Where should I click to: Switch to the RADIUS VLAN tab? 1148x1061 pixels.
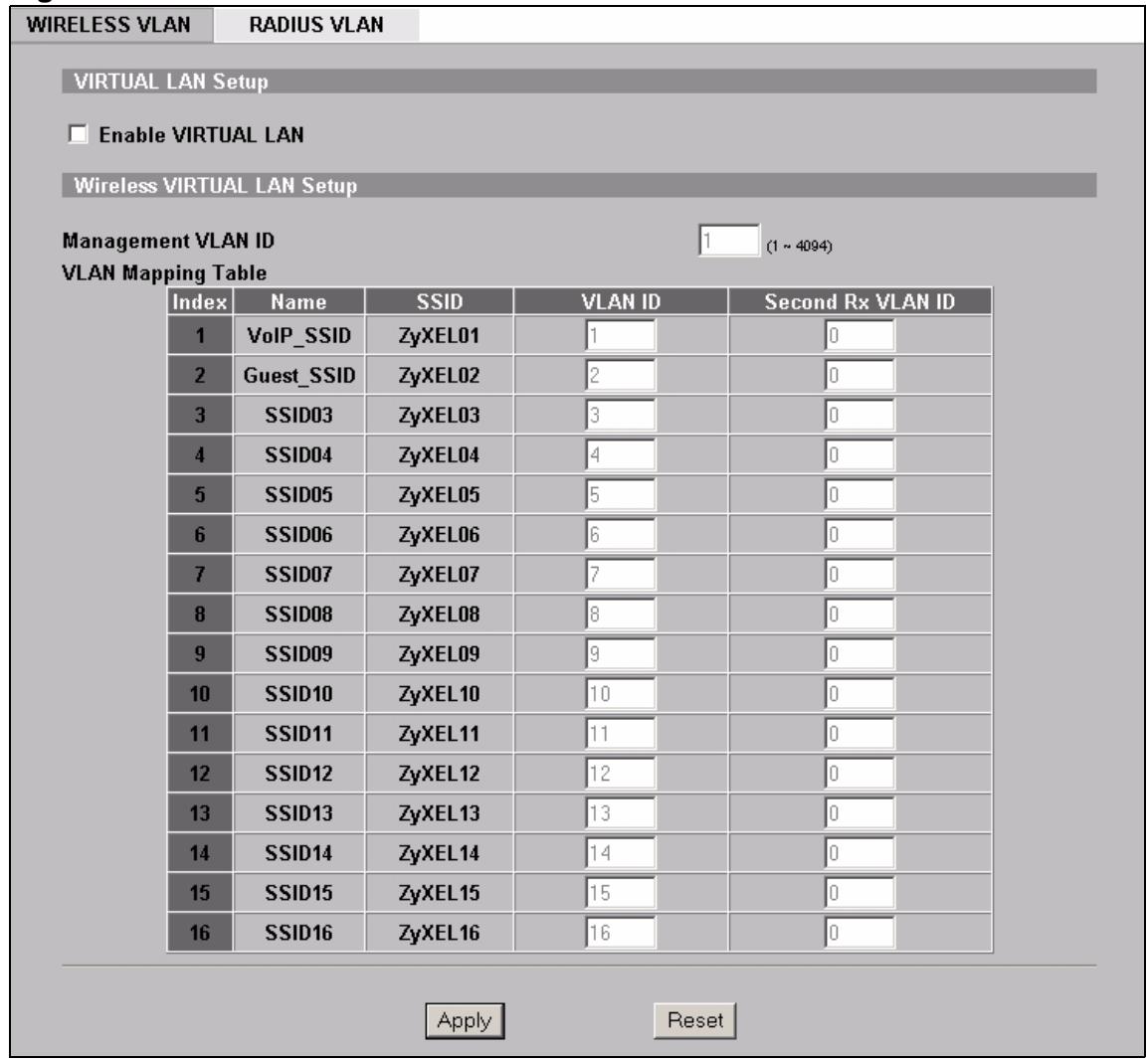pos(316,25)
